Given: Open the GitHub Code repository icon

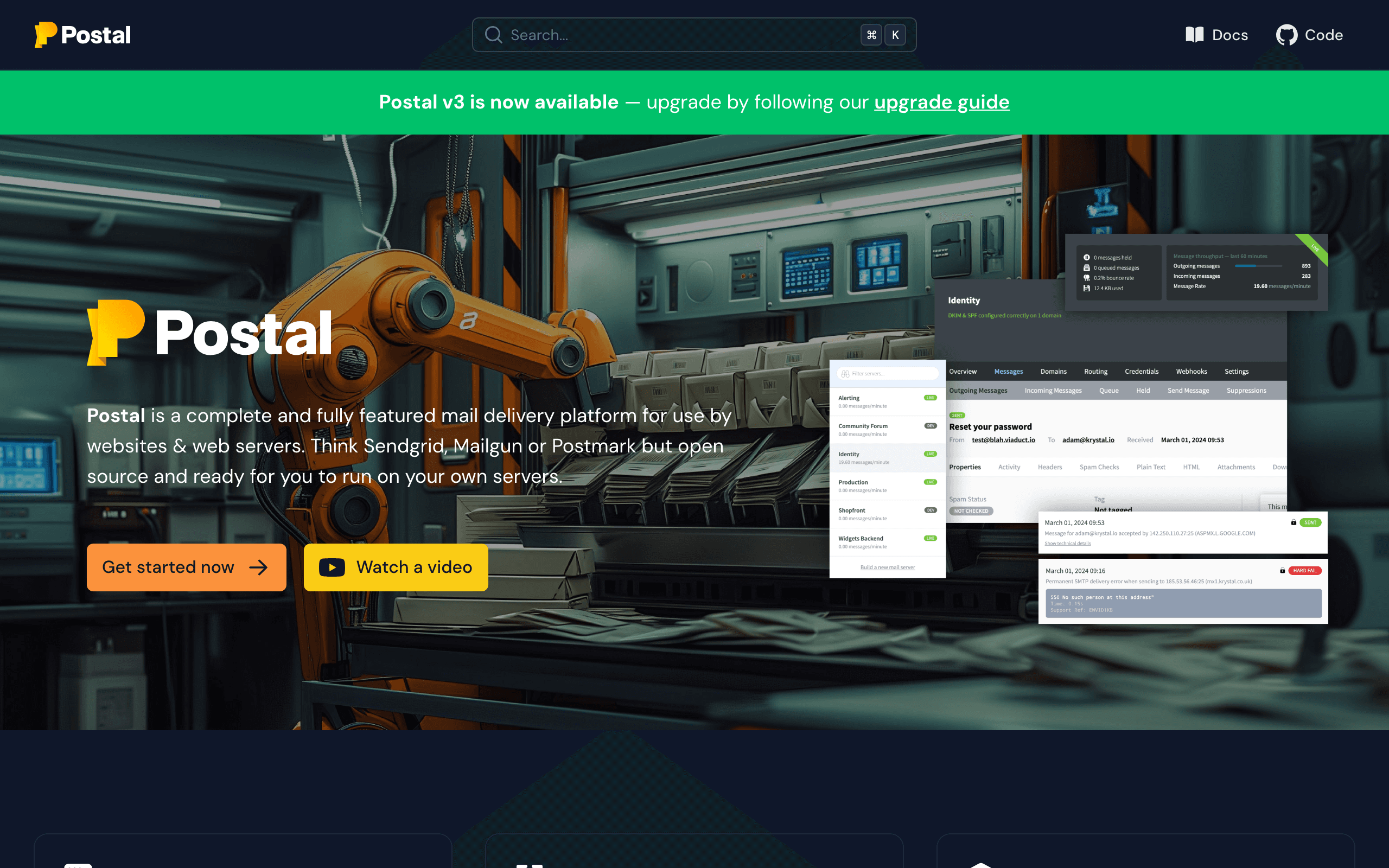Looking at the screenshot, I should (x=1287, y=34).
